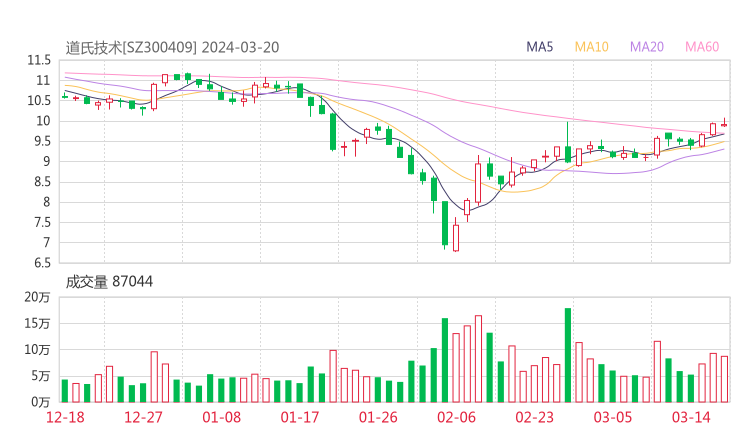Click the MA10 legend label
Viewport: 740px width, 440px height.
click(591, 47)
